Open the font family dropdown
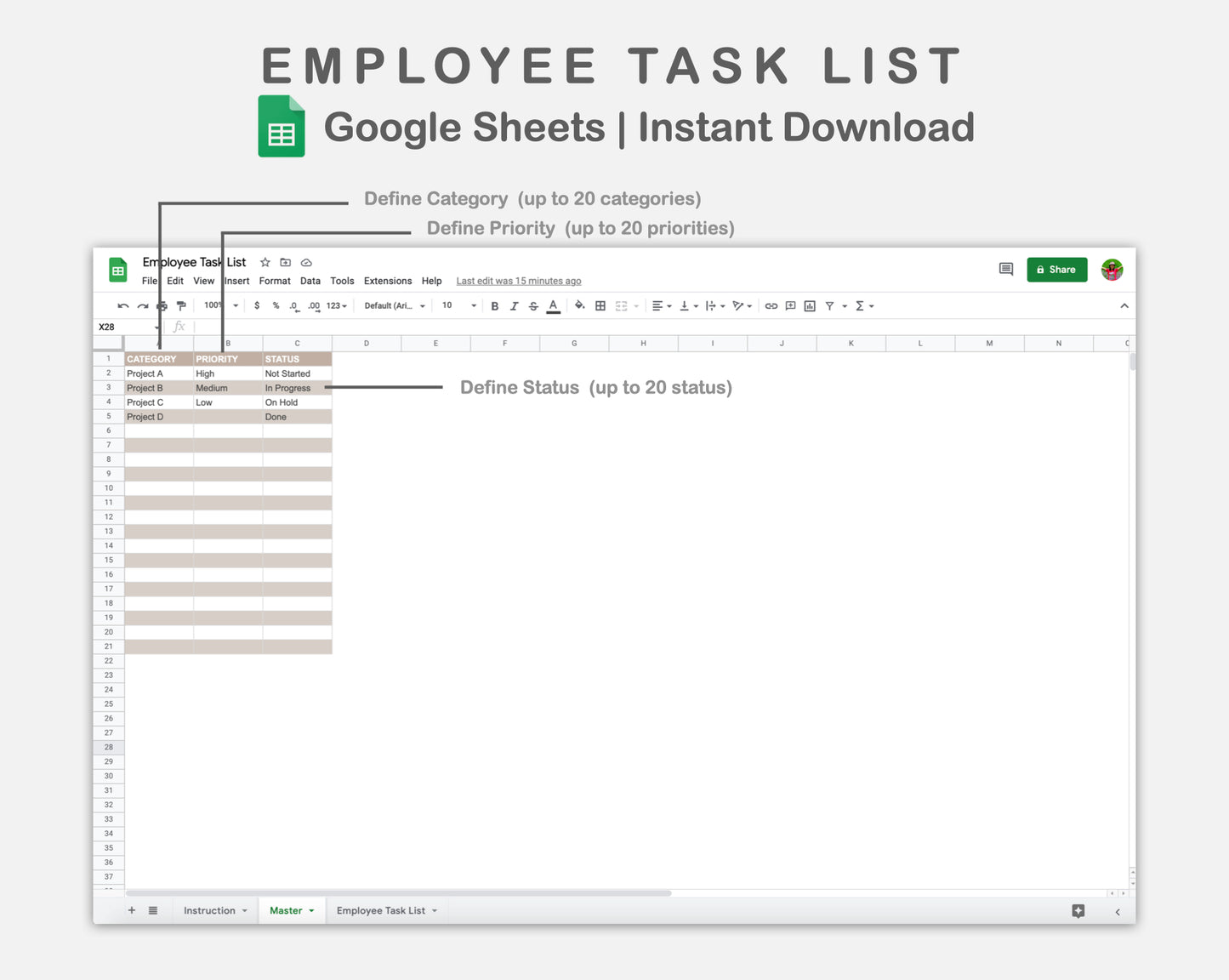This screenshot has width=1229, height=980. [x=395, y=306]
